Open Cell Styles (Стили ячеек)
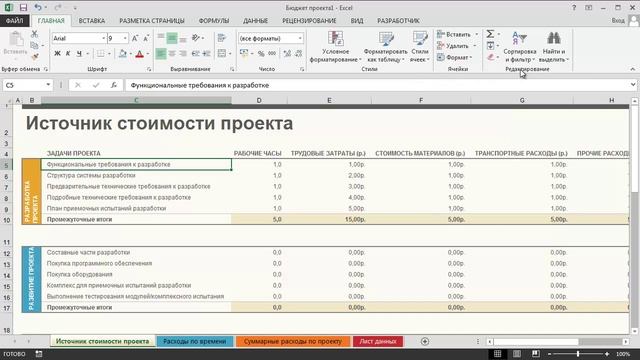 point(420,47)
